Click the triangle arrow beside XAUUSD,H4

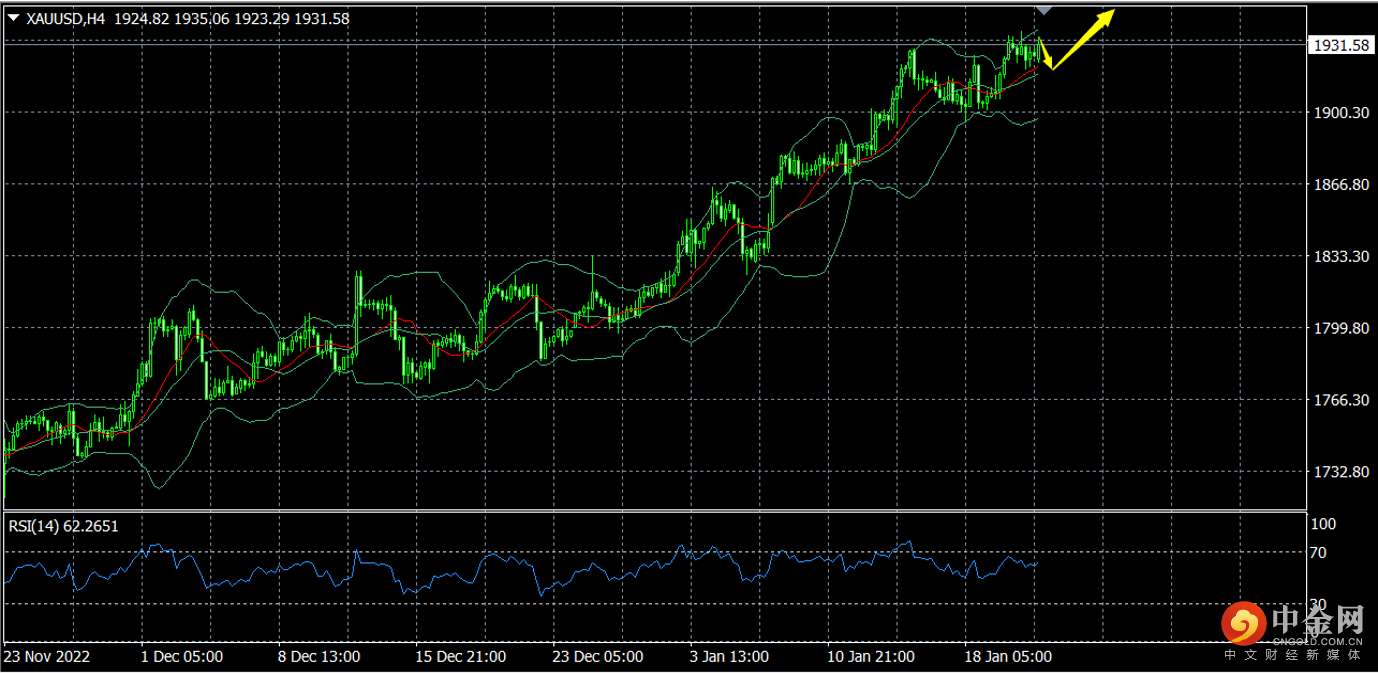[14, 18]
